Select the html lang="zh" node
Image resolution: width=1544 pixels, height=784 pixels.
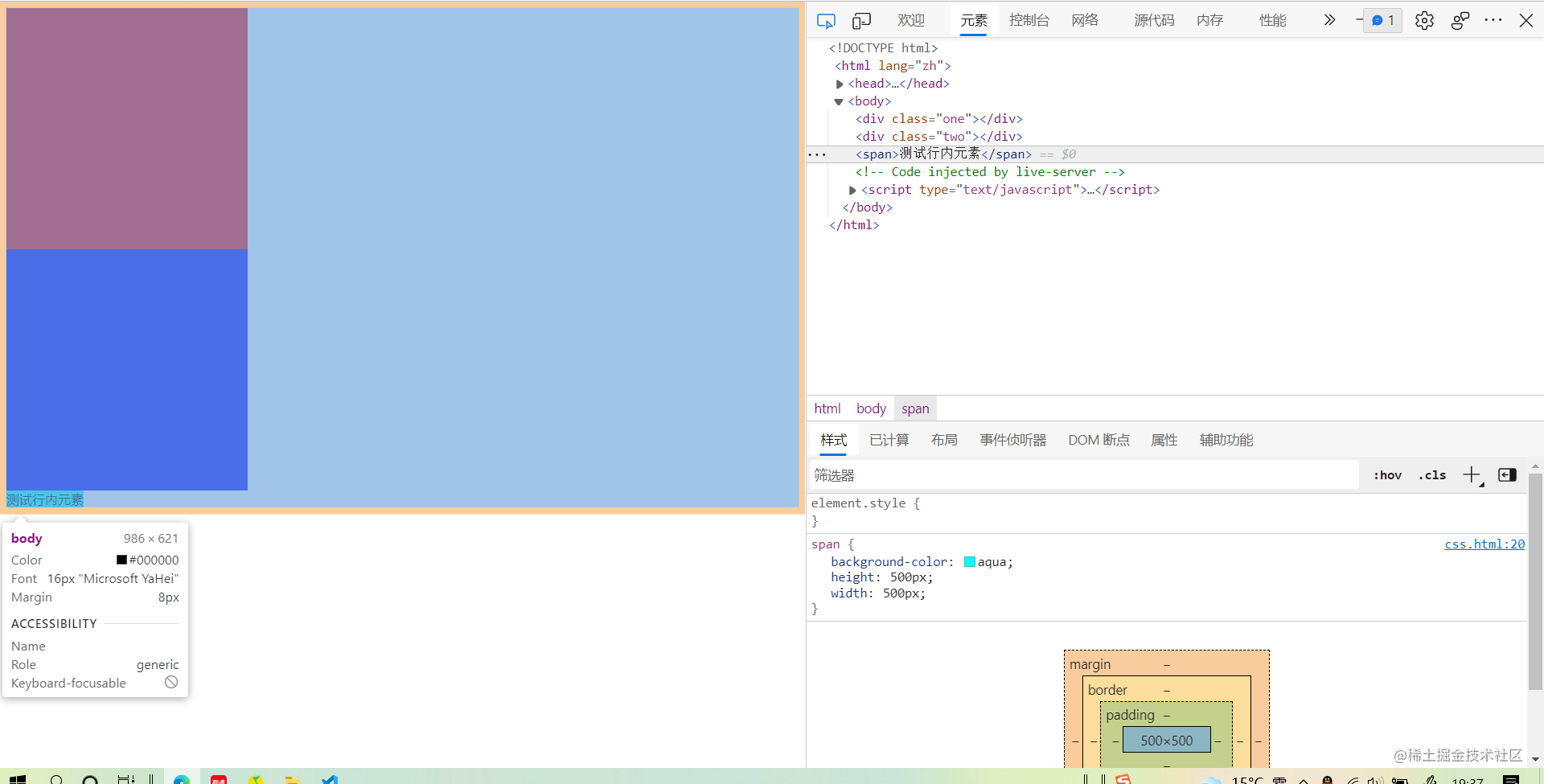(x=893, y=66)
